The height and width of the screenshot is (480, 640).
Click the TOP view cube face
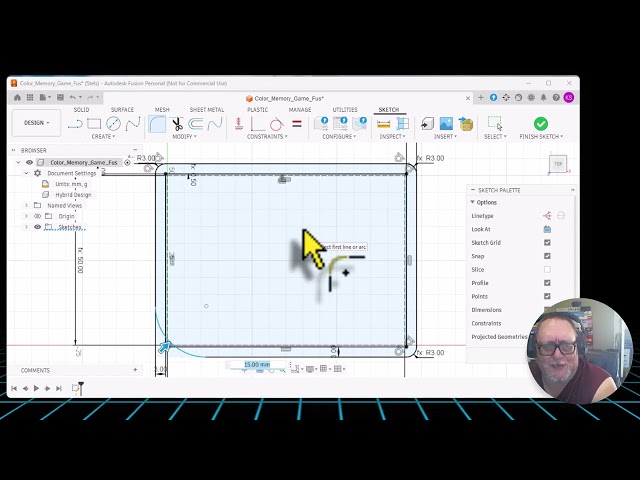(558, 164)
